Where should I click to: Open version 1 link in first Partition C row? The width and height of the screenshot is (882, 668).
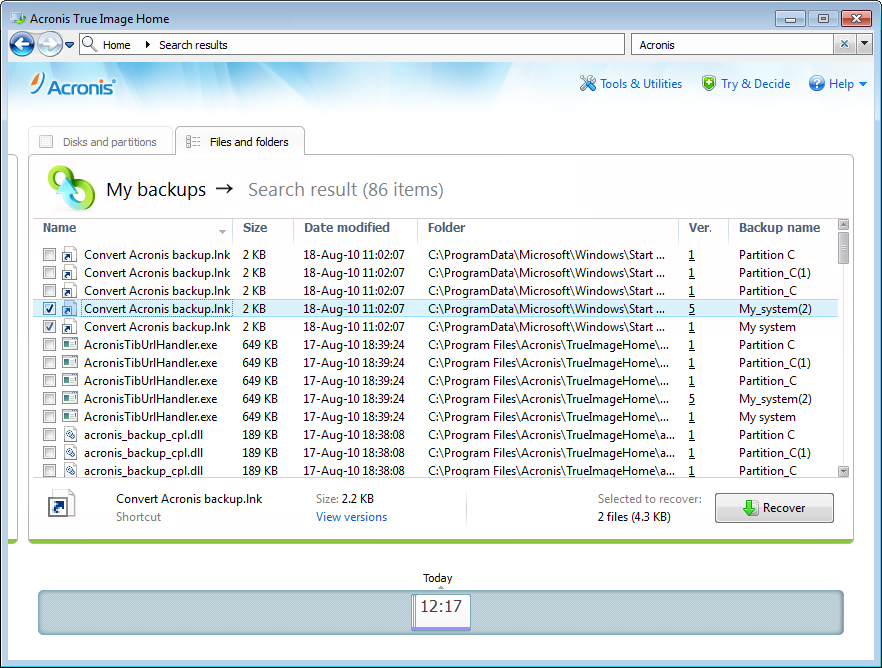(x=691, y=255)
